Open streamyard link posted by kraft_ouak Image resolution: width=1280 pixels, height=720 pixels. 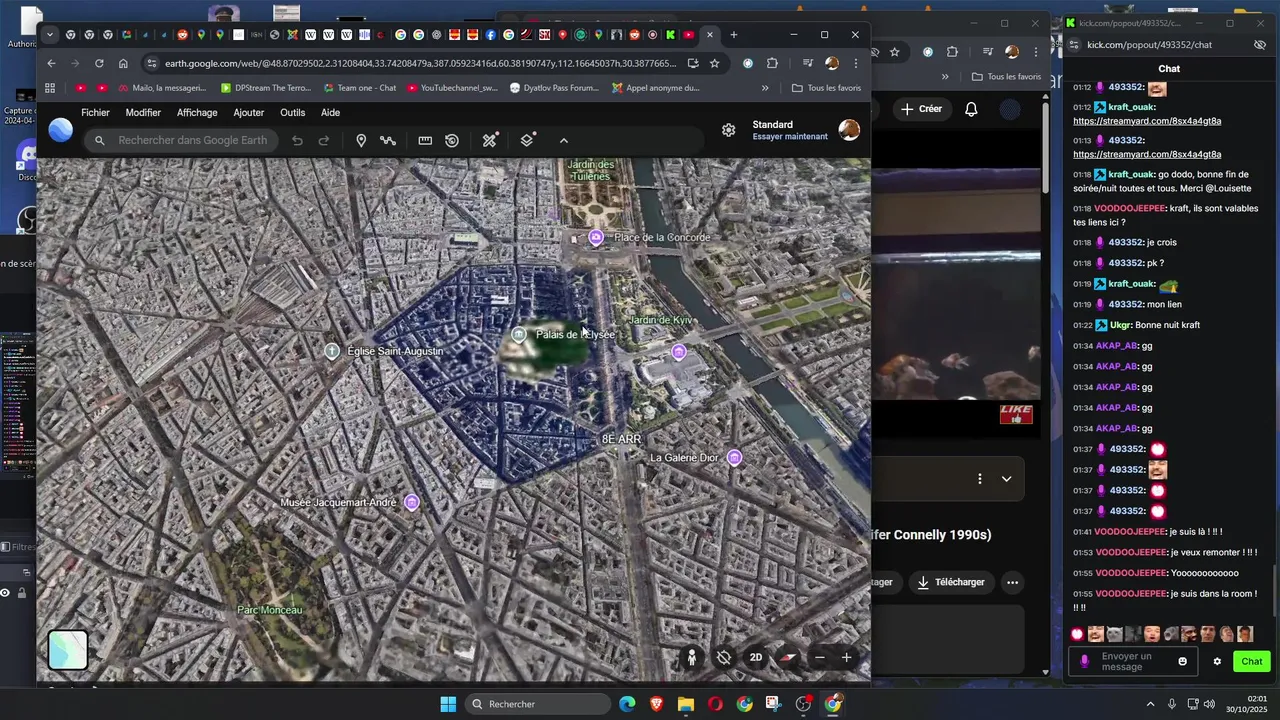(x=1147, y=121)
